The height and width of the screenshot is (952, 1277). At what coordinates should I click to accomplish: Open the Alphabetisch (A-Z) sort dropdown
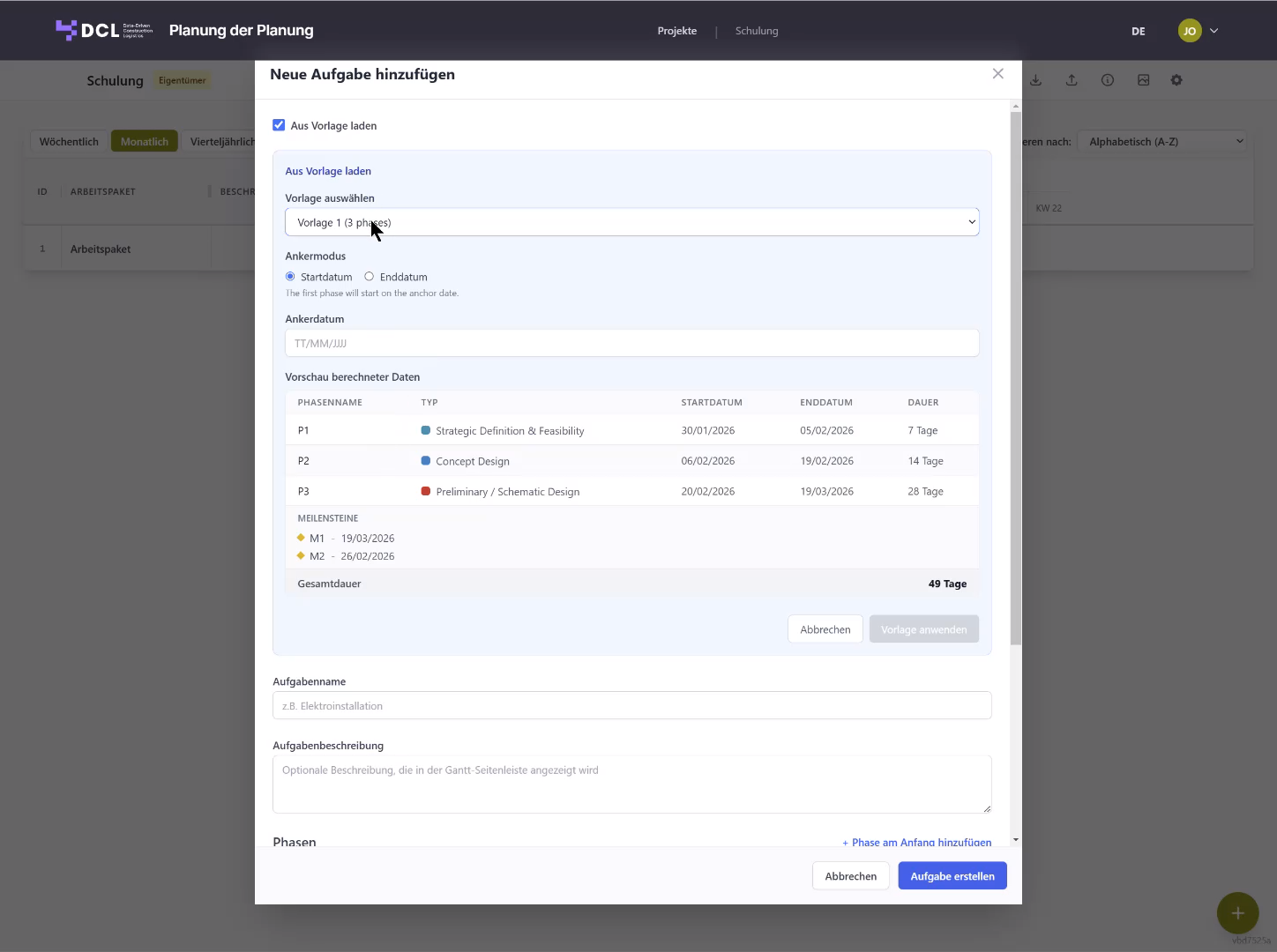click(x=1165, y=142)
